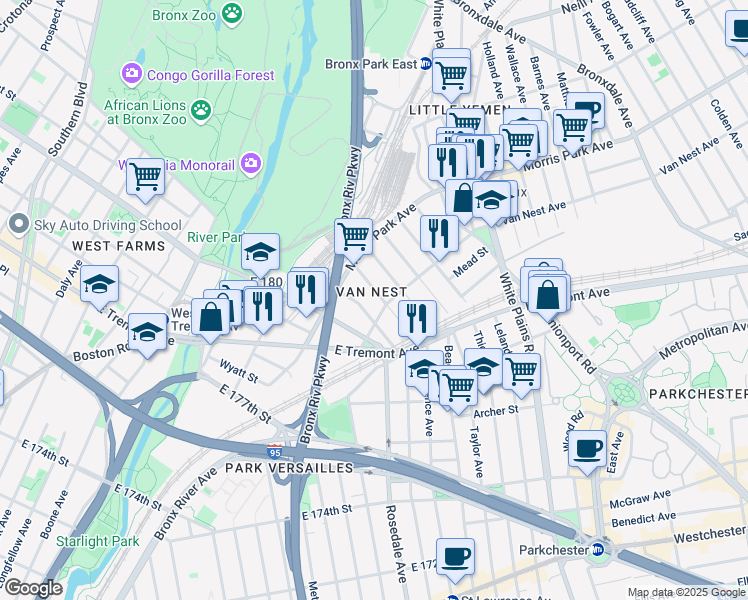Screen dimensions: 748x600
Task: Open the Congo Gorilla Forest camera marker
Action: [131, 74]
